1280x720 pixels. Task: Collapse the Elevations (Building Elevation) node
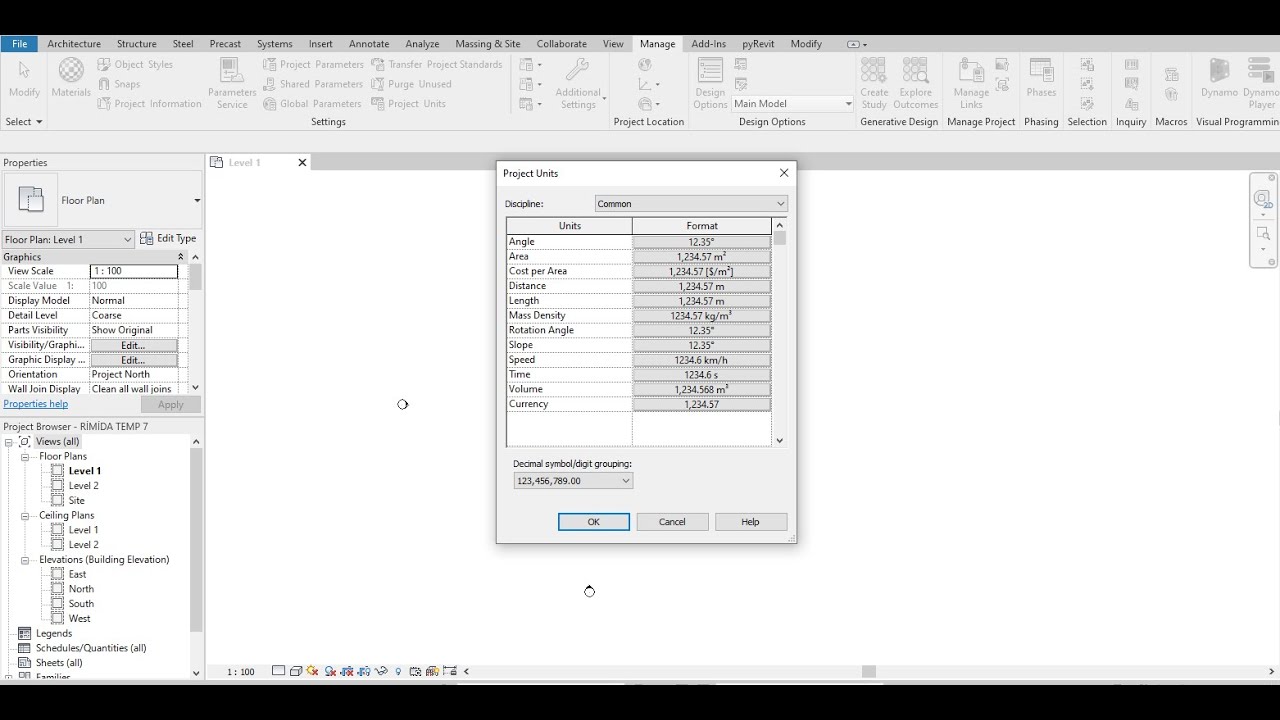pyautogui.click(x=25, y=560)
